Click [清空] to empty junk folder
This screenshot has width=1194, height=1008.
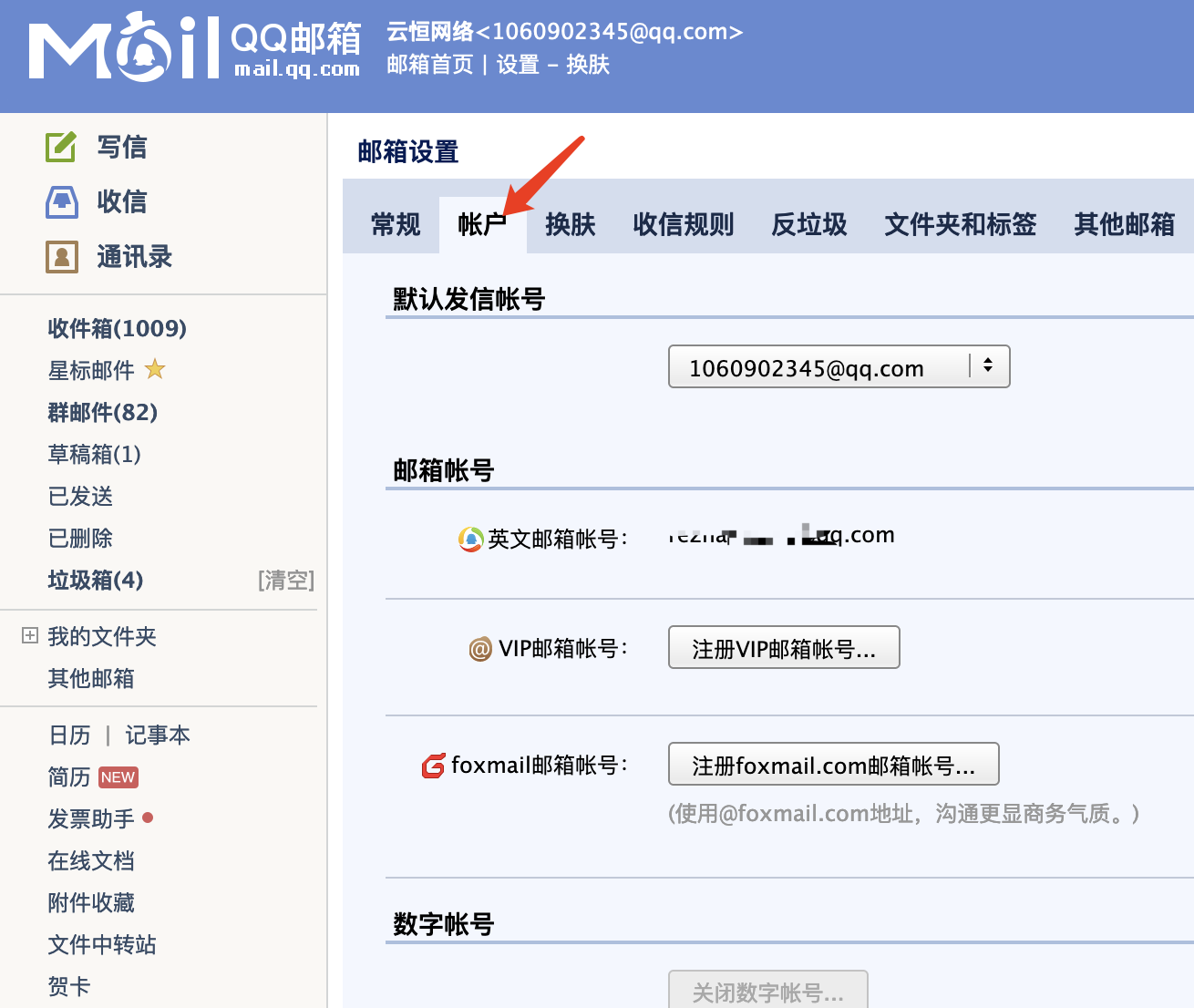point(286,580)
